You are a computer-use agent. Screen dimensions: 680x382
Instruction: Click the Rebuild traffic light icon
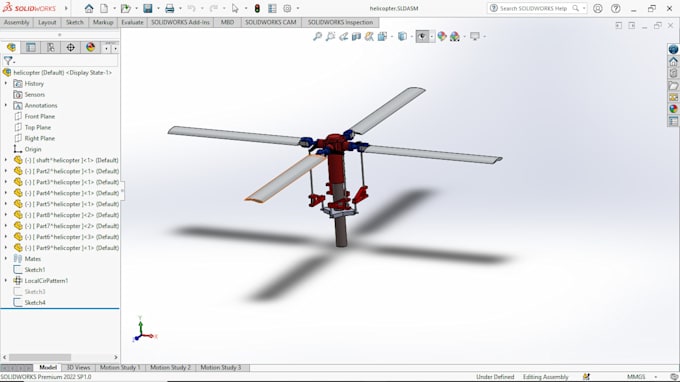257,8
